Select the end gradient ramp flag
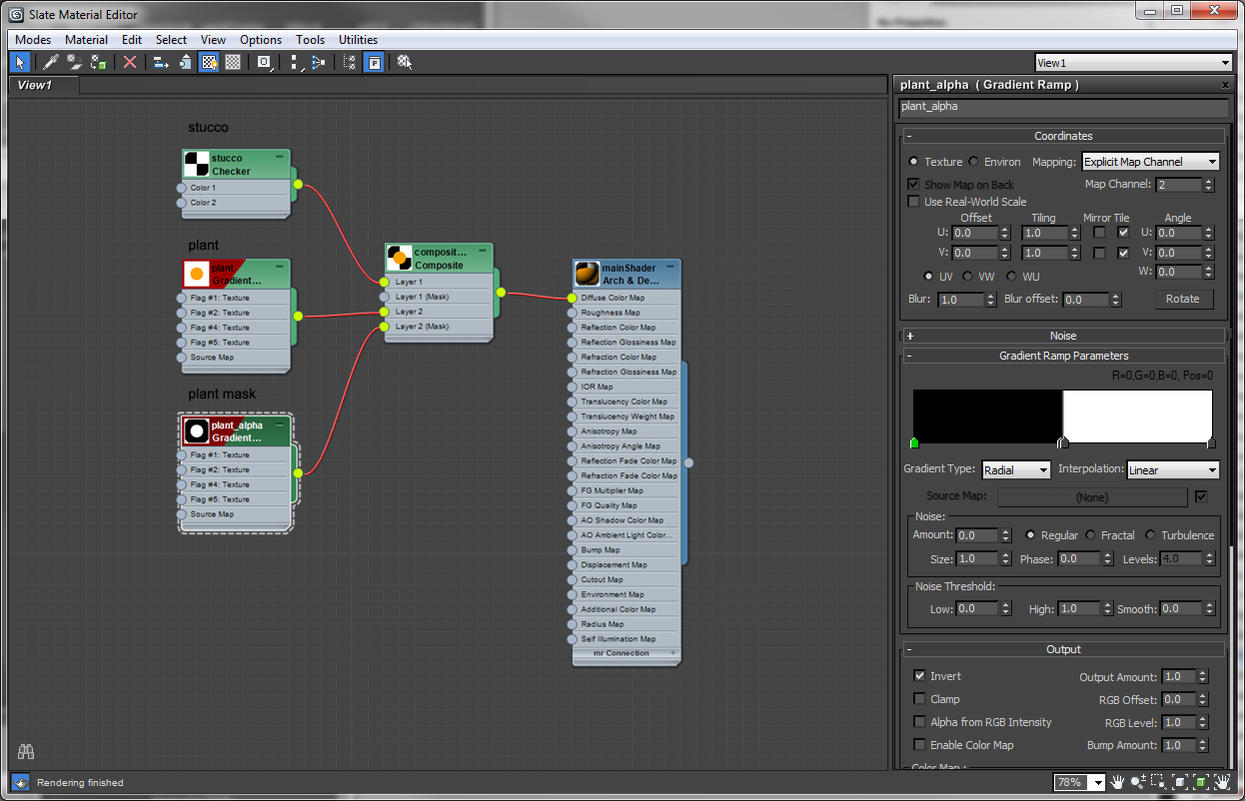 (x=1211, y=442)
